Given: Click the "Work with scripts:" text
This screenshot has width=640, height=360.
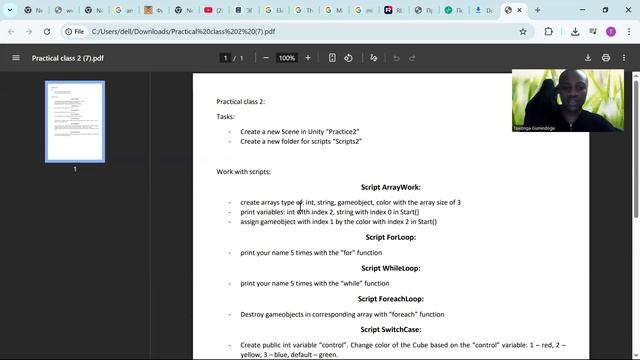Looking at the screenshot, I should 244,171.
